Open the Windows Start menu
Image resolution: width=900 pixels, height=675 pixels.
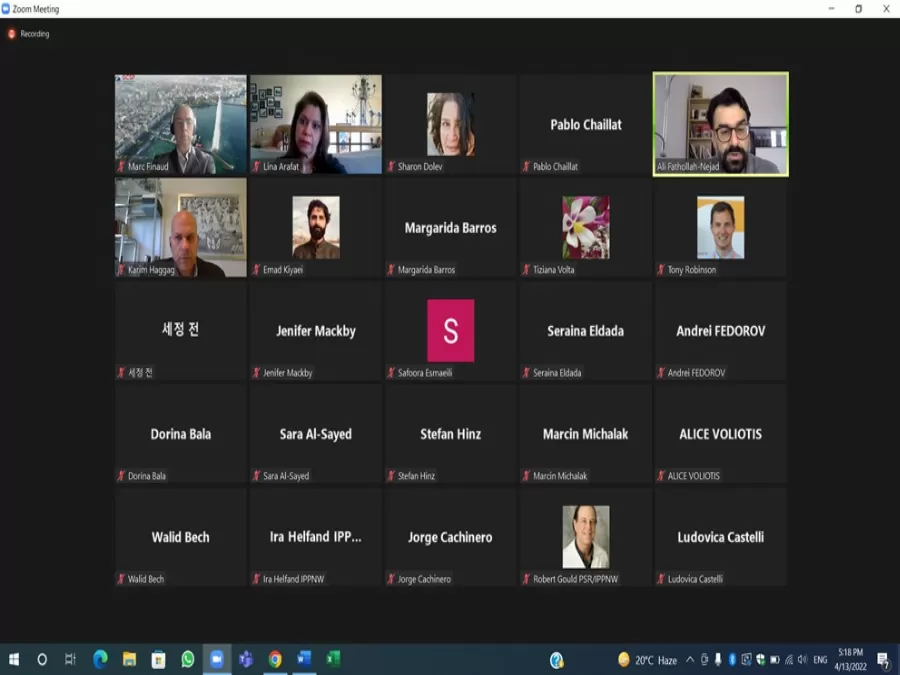point(14,659)
